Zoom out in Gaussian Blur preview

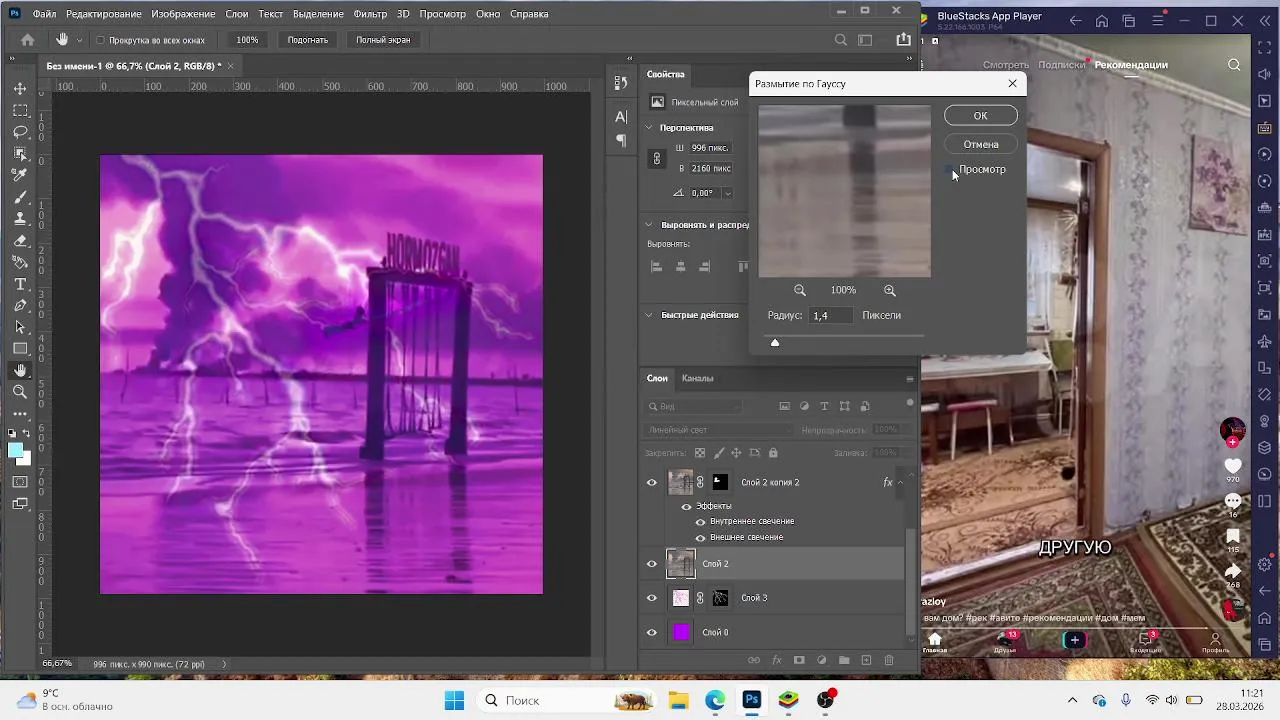[800, 290]
